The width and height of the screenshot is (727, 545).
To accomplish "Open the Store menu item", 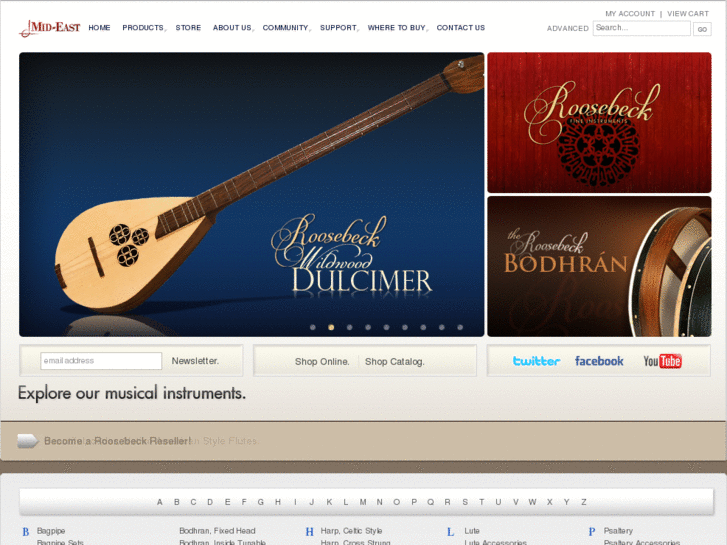I will point(188,28).
